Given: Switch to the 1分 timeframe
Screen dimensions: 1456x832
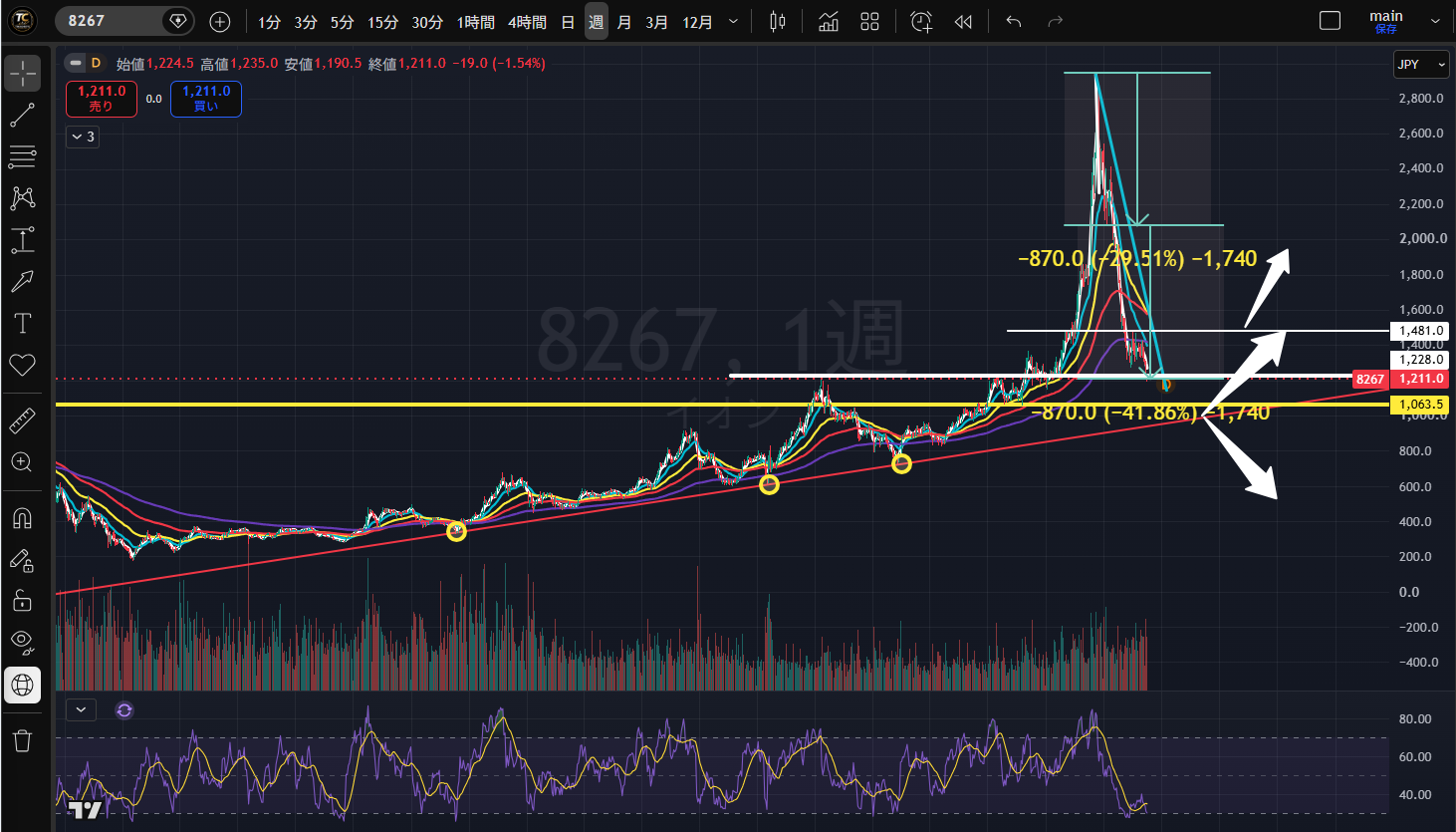Looking at the screenshot, I should [x=269, y=22].
